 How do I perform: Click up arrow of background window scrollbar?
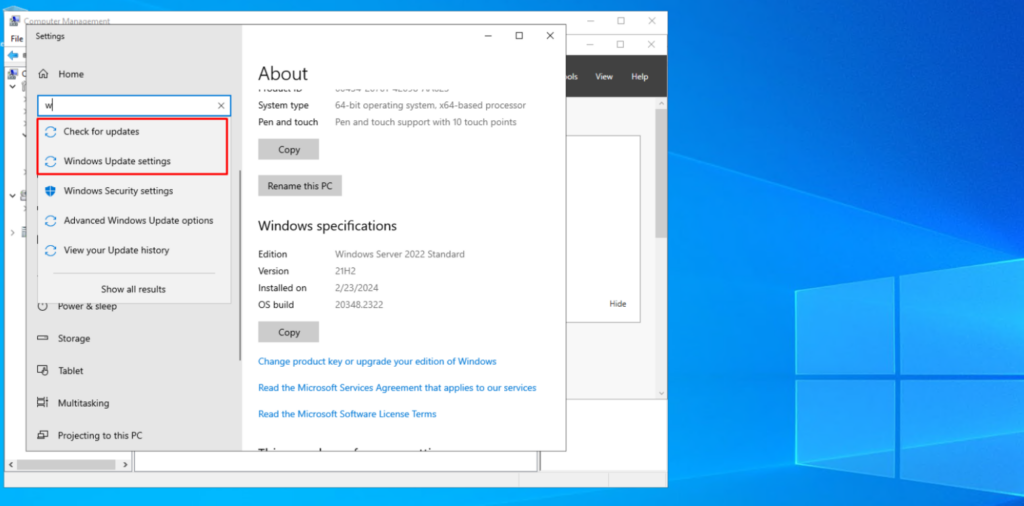[662, 103]
